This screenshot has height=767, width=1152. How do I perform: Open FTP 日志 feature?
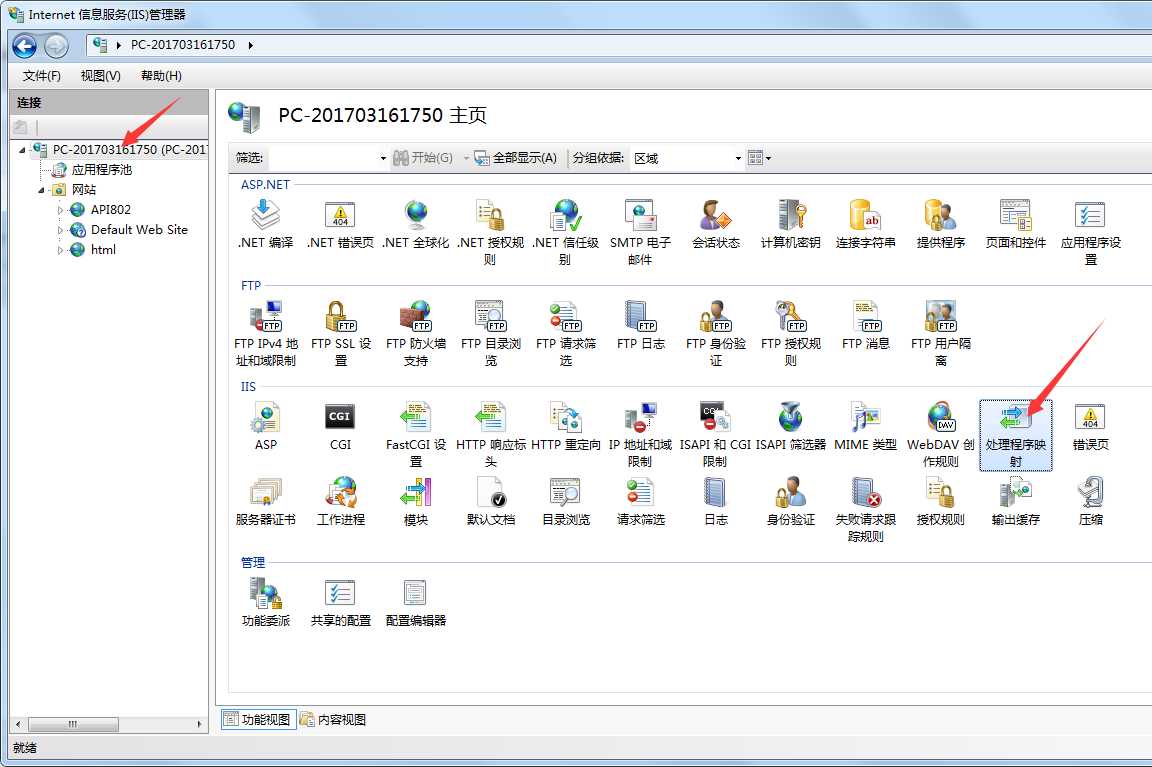[x=640, y=325]
